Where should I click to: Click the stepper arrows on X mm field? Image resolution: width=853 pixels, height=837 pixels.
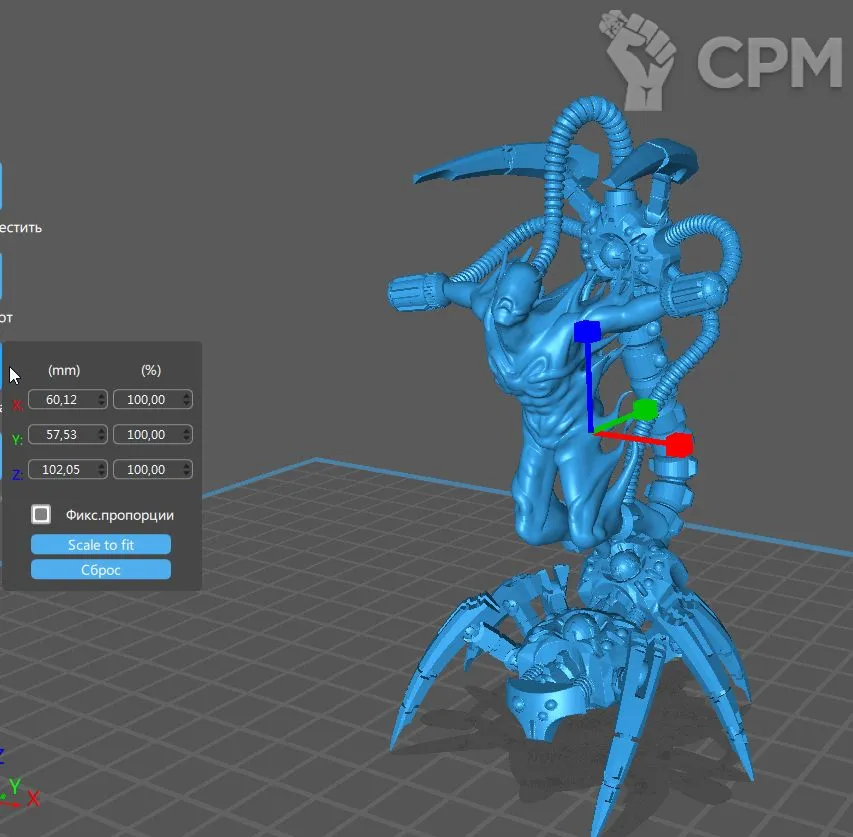101,400
